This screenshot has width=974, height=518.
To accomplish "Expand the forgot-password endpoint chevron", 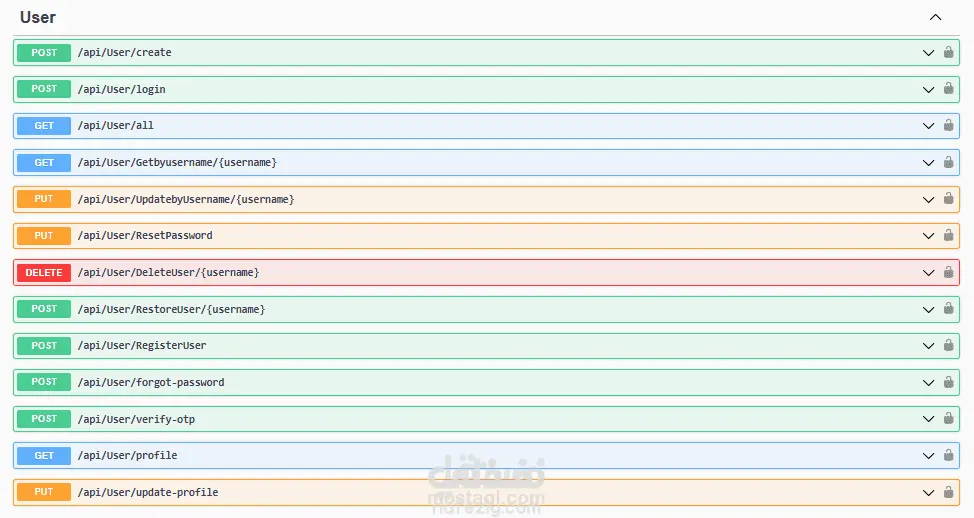I will pyautogui.click(x=929, y=383).
